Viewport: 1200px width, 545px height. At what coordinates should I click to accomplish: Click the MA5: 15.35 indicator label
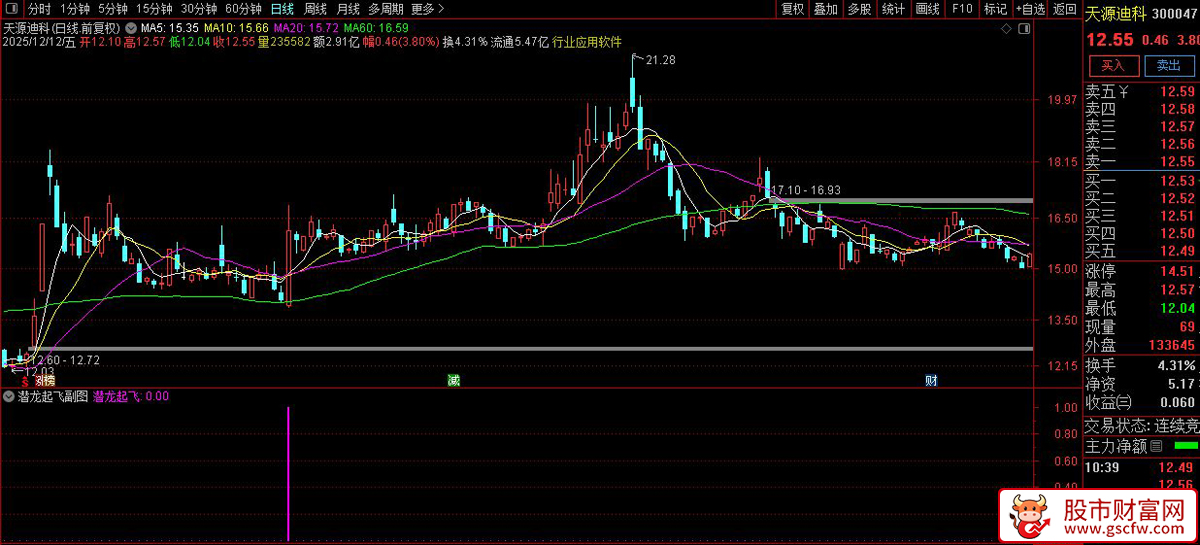point(169,28)
